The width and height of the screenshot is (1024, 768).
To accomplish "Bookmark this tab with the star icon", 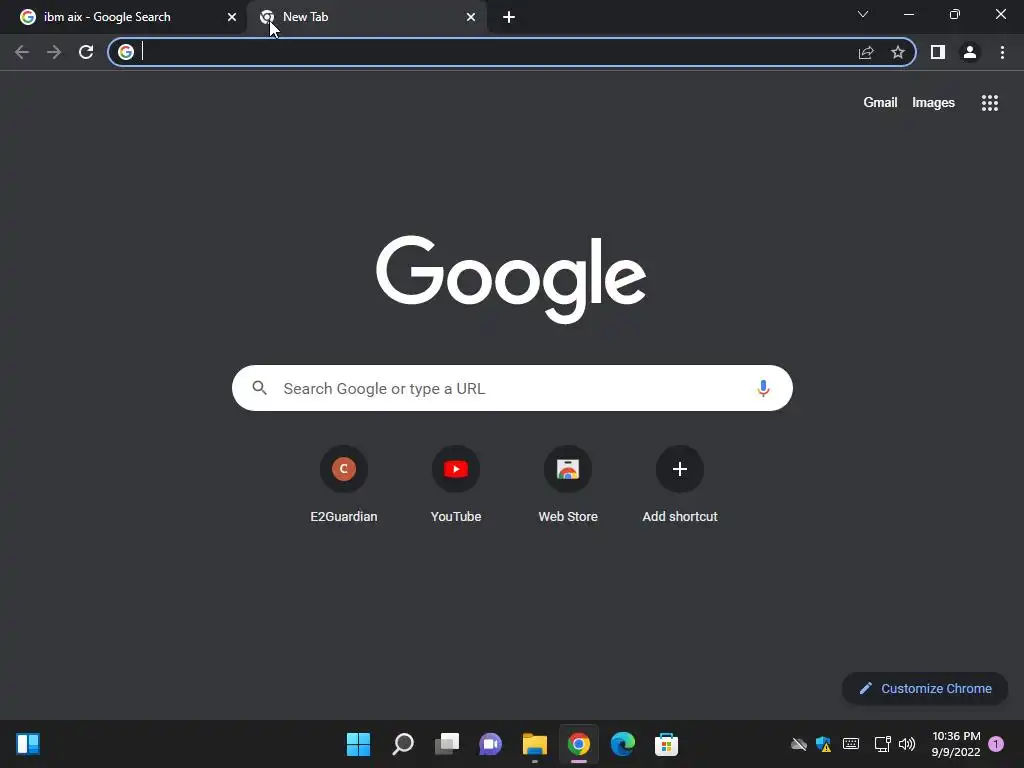I will pyautogui.click(x=898, y=52).
